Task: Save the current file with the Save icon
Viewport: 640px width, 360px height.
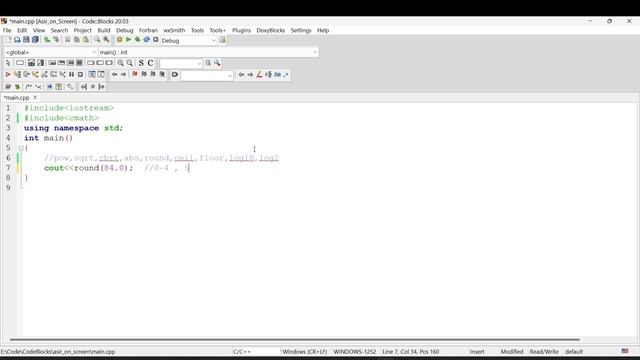Action: [26, 40]
